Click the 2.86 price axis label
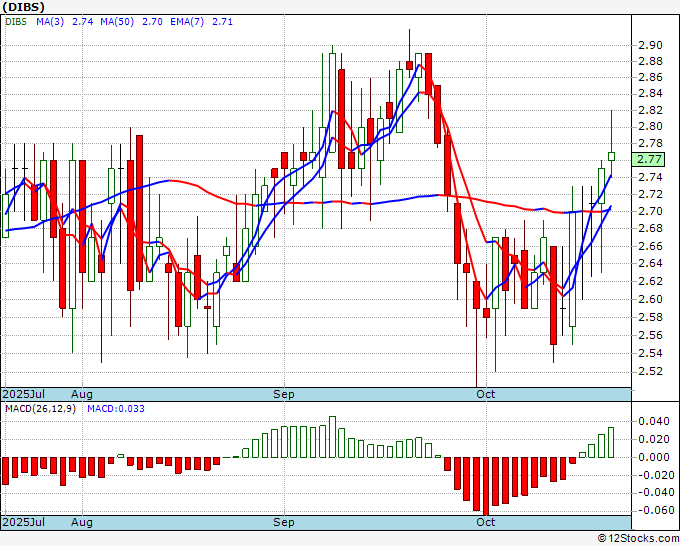680x546 pixels. (x=651, y=77)
